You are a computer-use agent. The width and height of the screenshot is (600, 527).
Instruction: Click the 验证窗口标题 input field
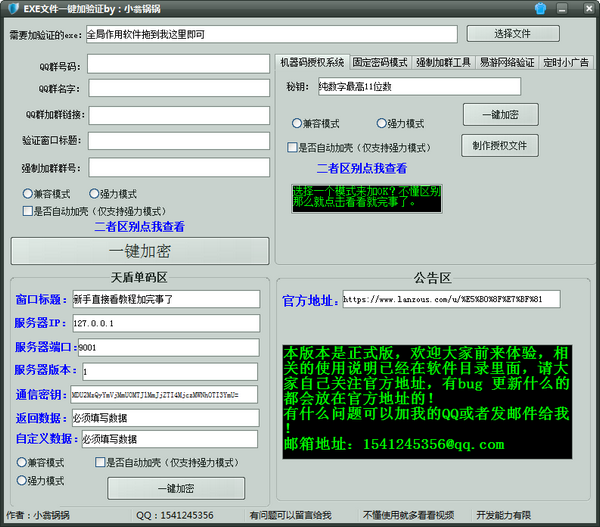coord(179,141)
